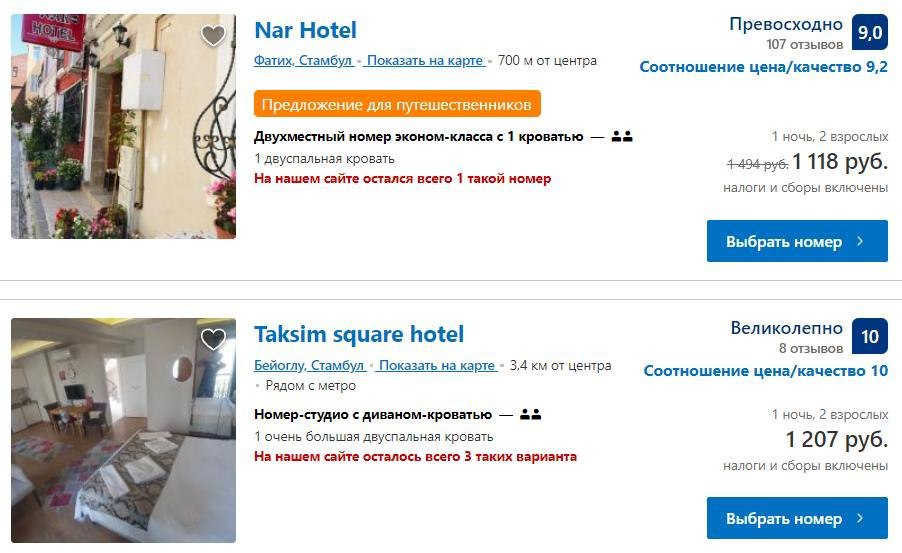
Task: Toggle heart wishlist icon on Taksim square hotel
Action: point(213,339)
